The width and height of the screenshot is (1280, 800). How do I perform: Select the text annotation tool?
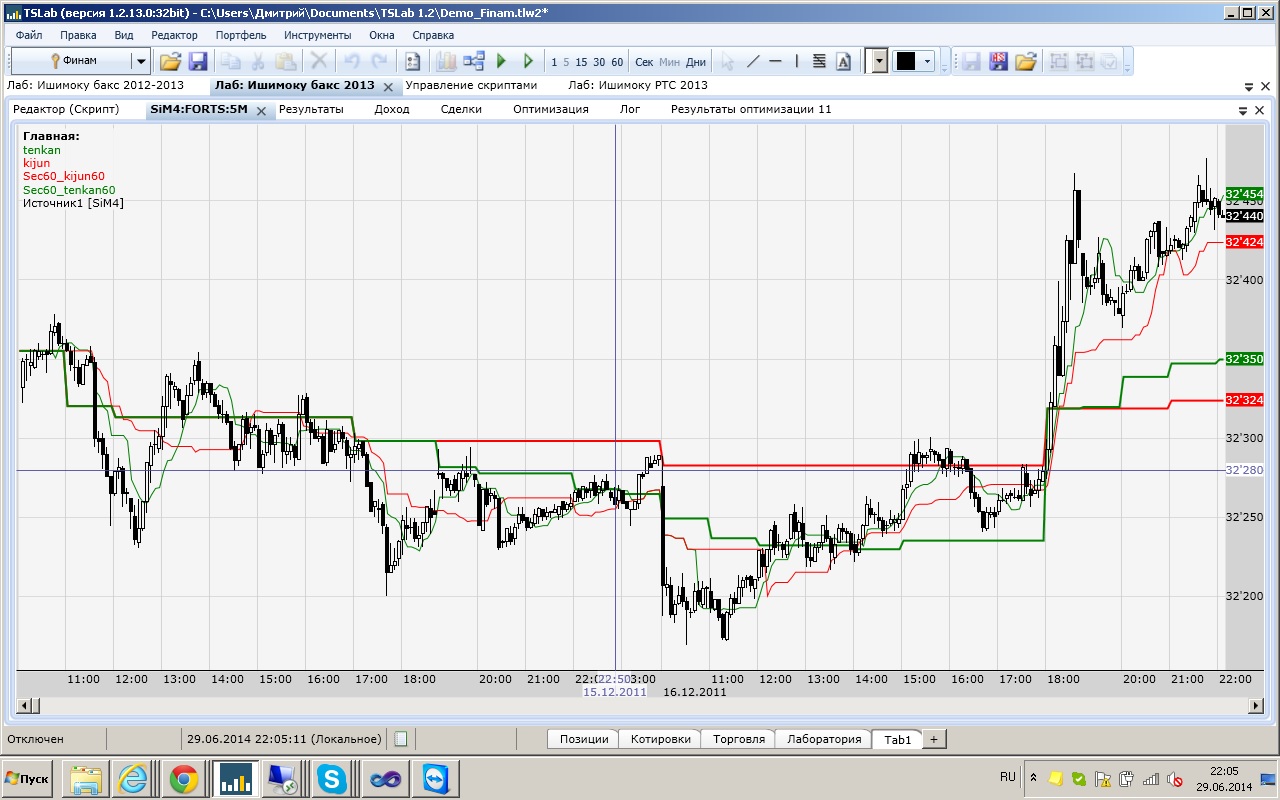click(843, 61)
